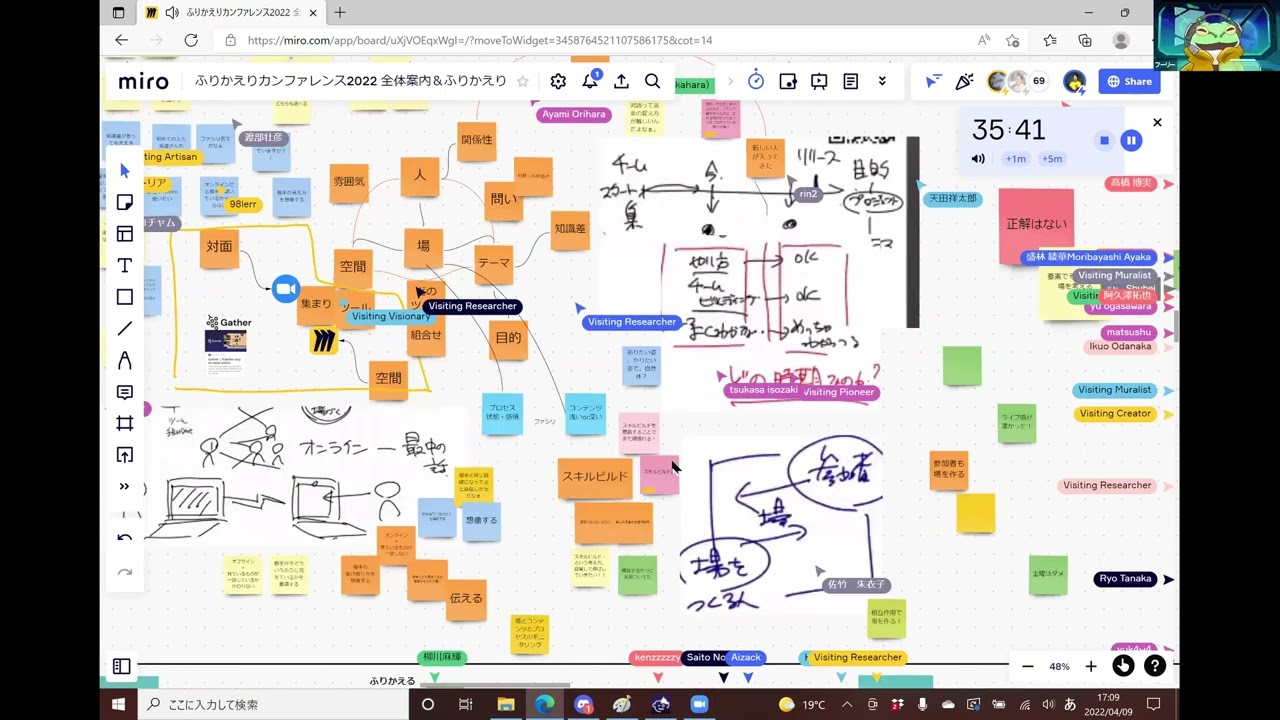Add one minute with +1m button
1280x720 pixels.
pyautogui.click(x=1016, y=159)
